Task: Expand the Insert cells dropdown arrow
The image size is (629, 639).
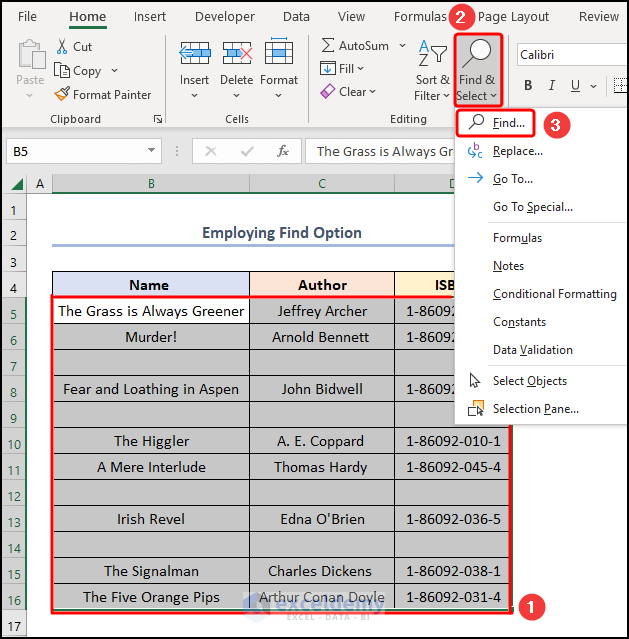Action: tap(194, 96)
